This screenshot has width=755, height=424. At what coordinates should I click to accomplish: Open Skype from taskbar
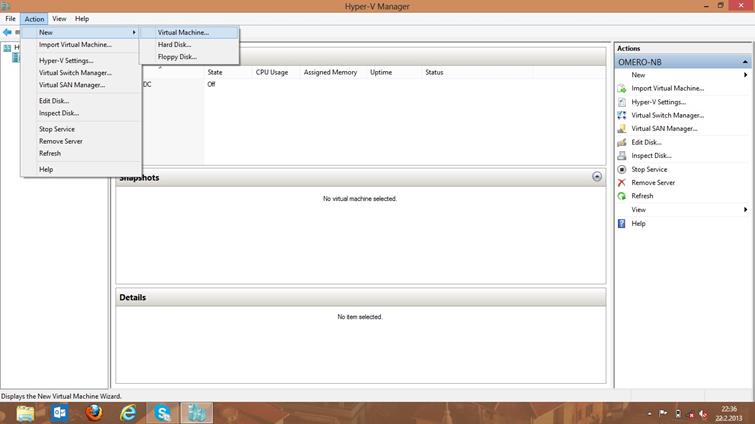[x=163, y=413]
